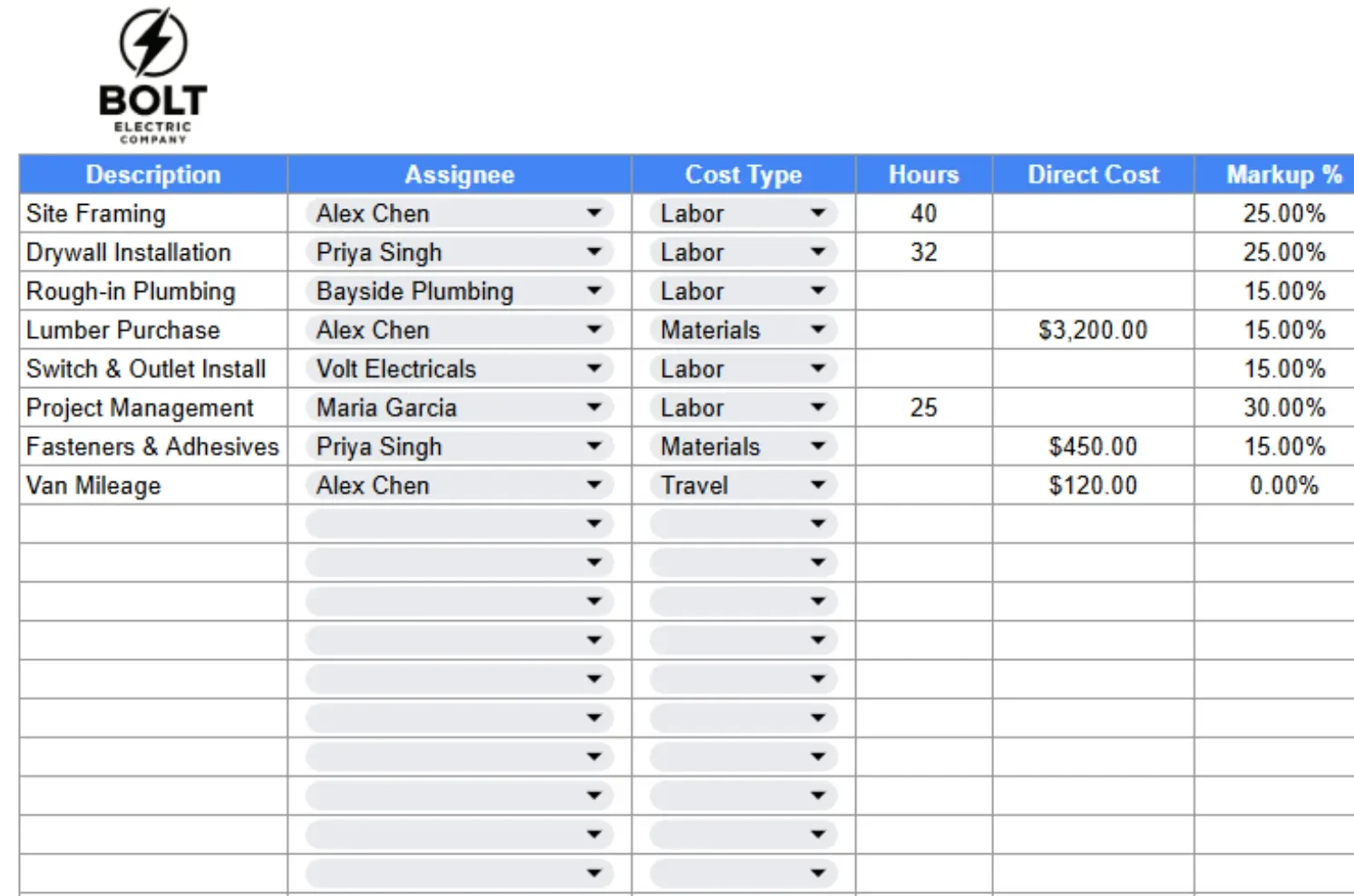
Task: Expand Cost Type dropdown for Drywall Installation
Action: coord(817,252)
